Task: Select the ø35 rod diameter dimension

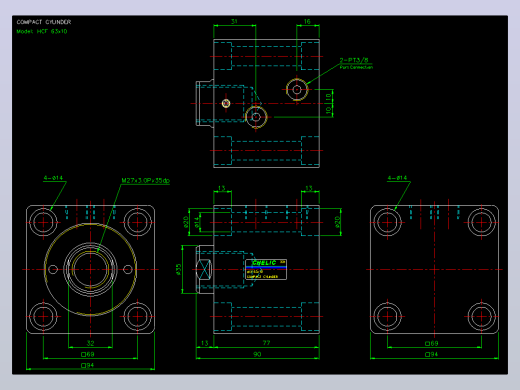Action: coord(178,269)
